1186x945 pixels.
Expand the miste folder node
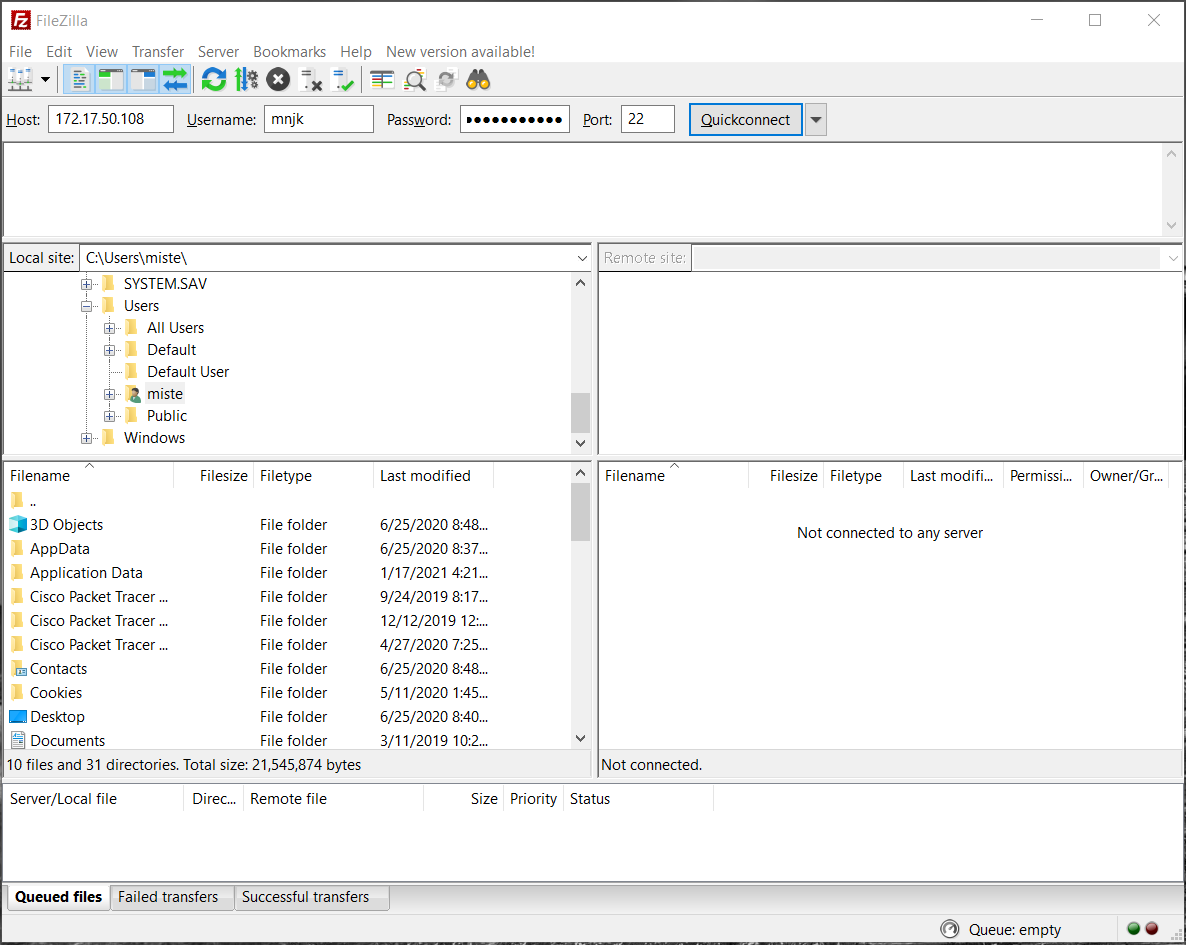tap(109, 394)
